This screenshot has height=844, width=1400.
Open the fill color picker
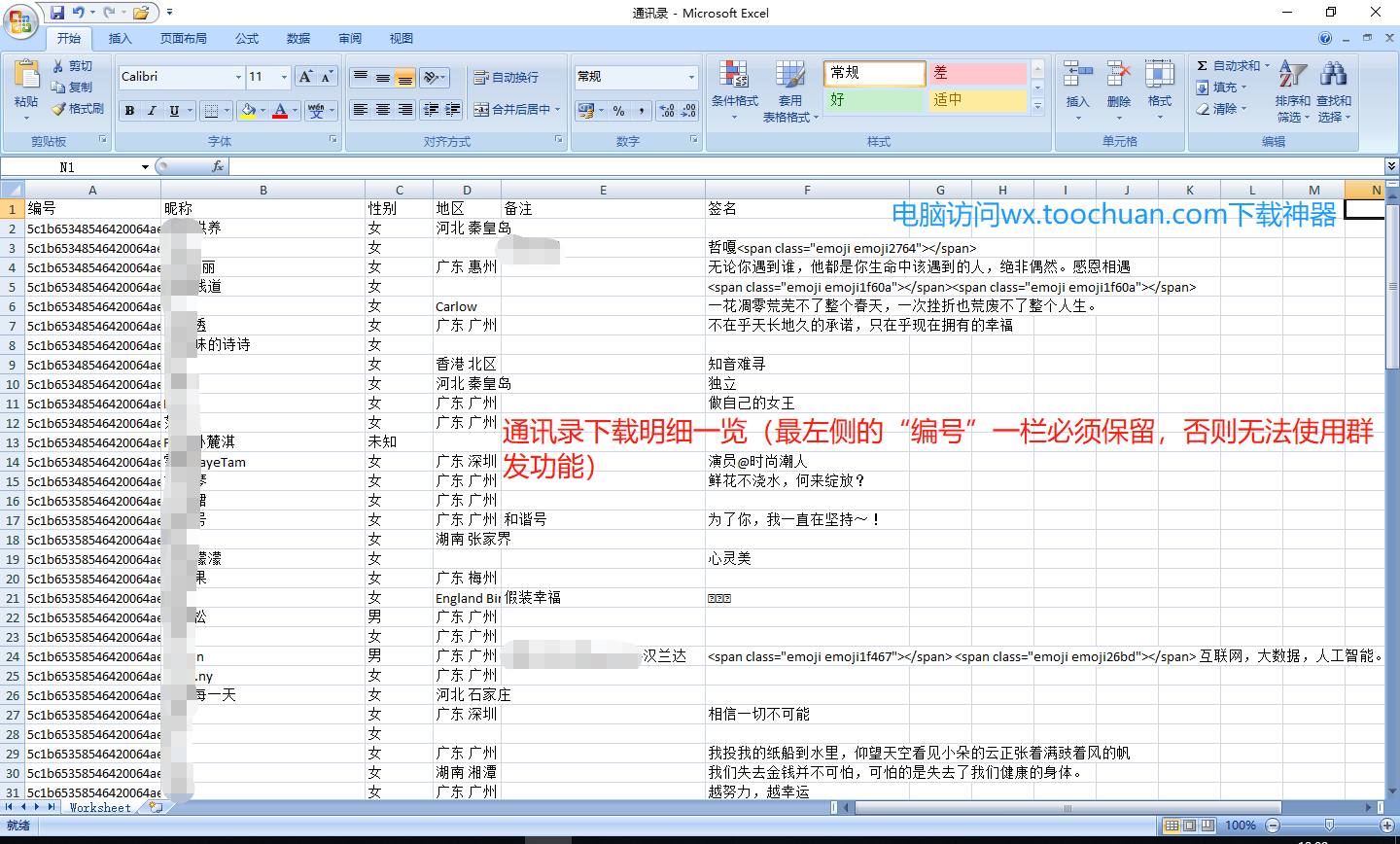tap(249, 111)
